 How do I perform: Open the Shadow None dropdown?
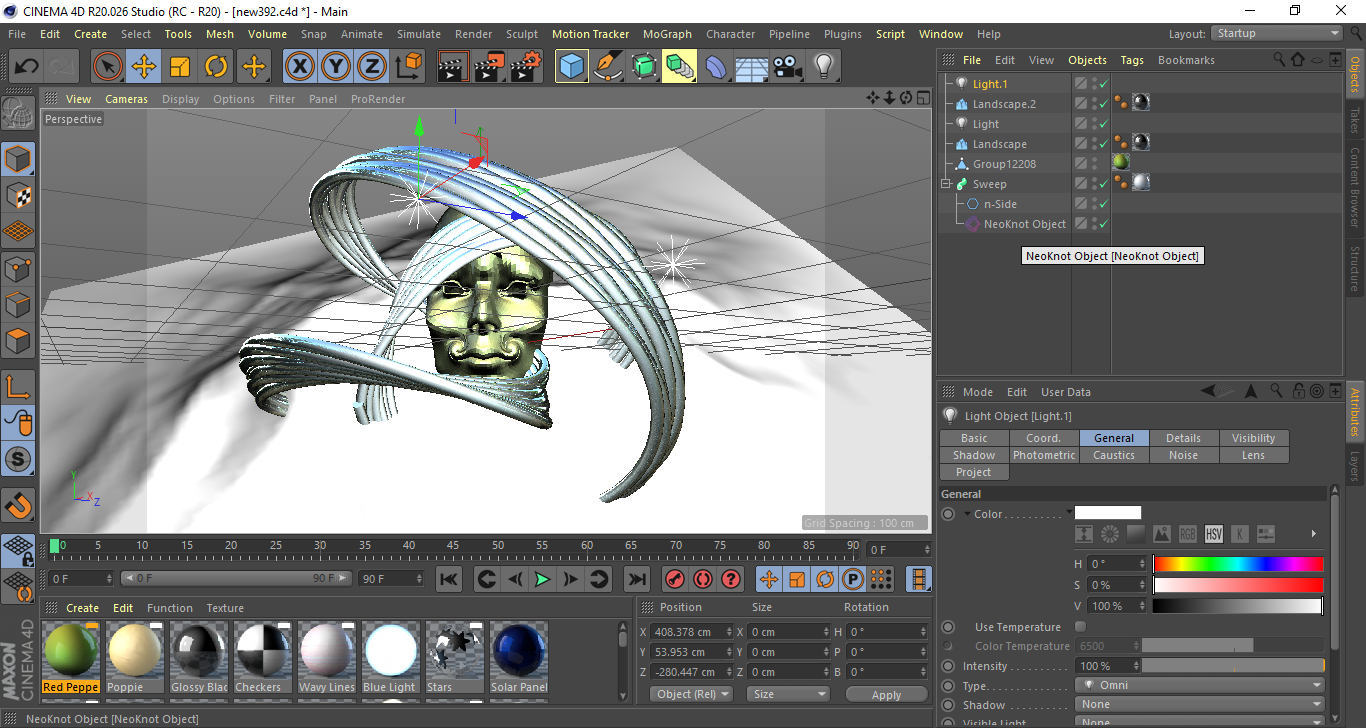tap(1200, 705)
